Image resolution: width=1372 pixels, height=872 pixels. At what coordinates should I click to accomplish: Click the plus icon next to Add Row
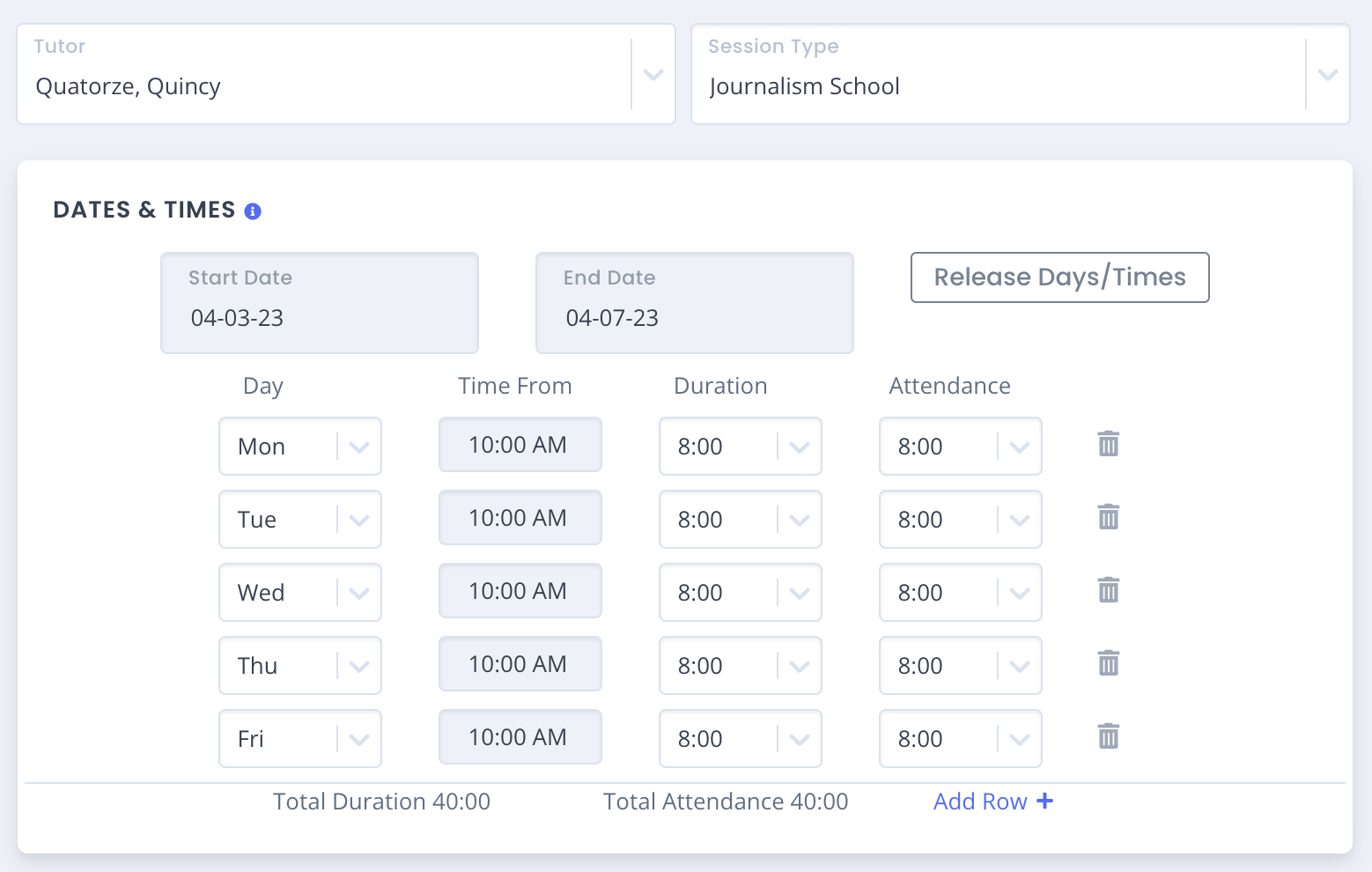[1044, 801]
